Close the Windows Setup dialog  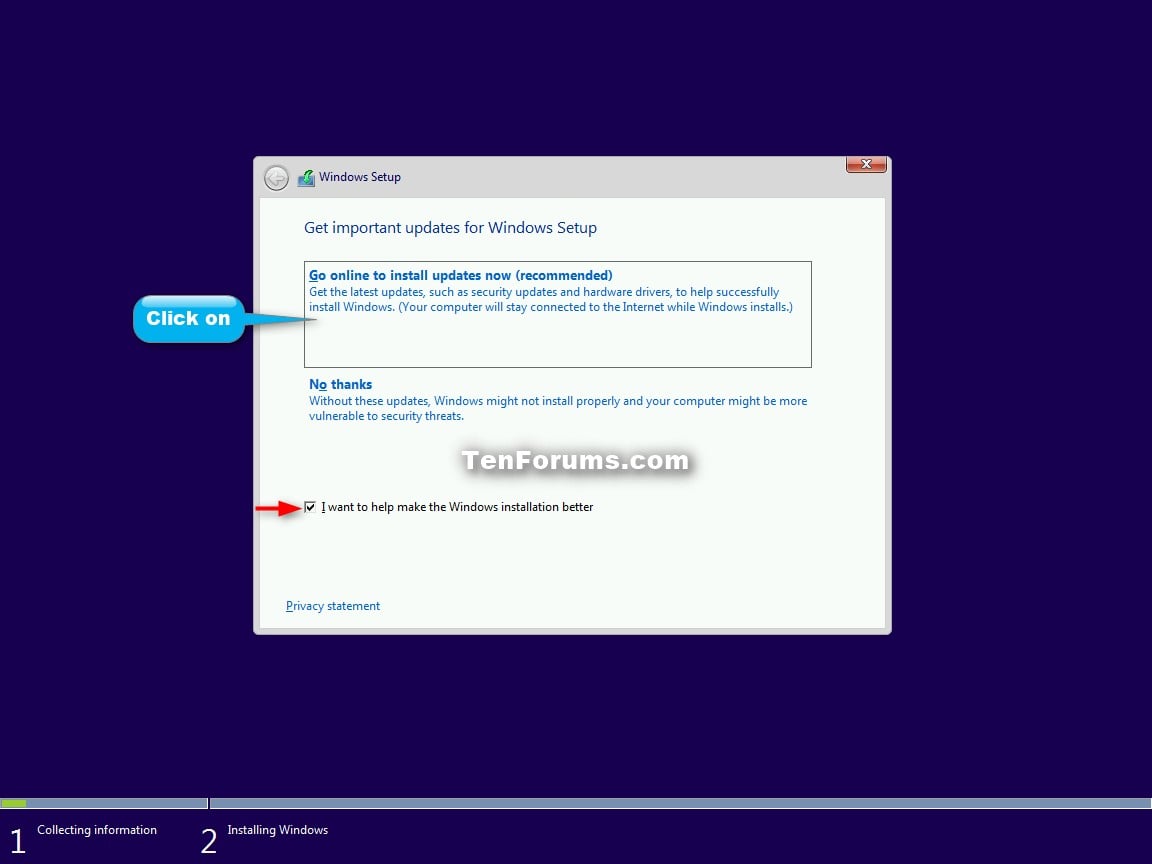866,164
